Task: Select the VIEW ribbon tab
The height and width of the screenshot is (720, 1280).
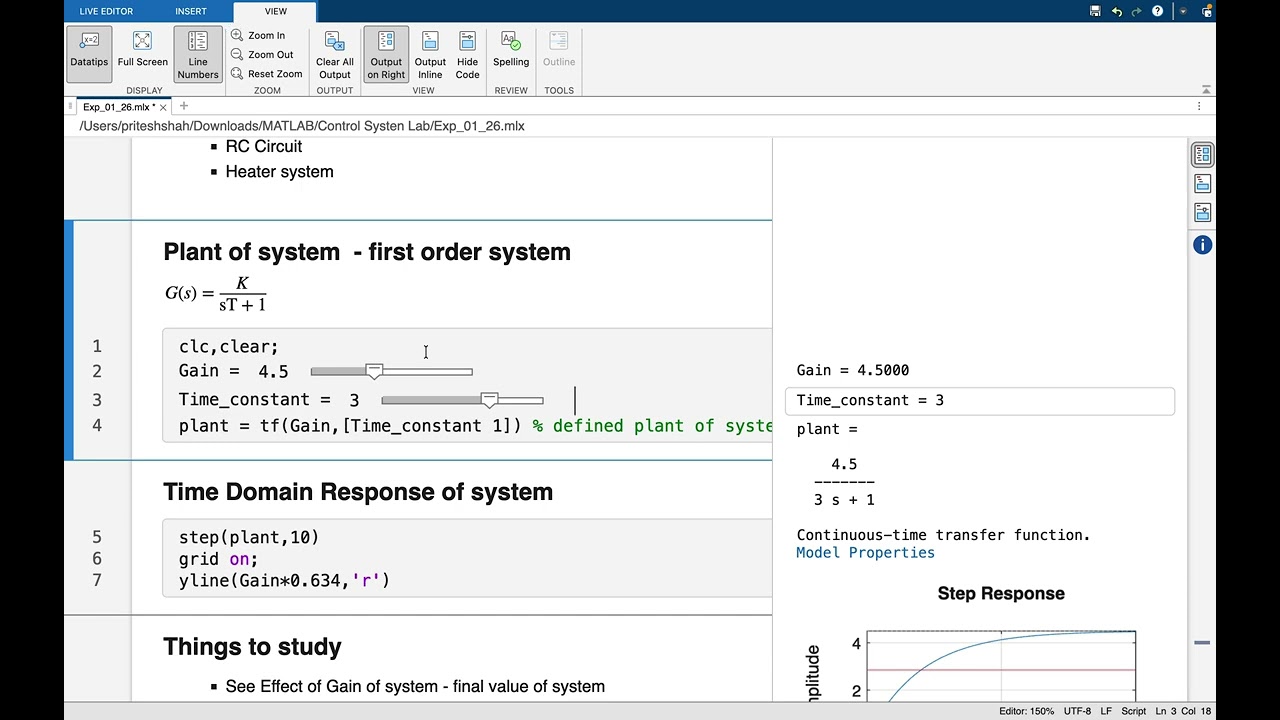Action: pos(276,11)
